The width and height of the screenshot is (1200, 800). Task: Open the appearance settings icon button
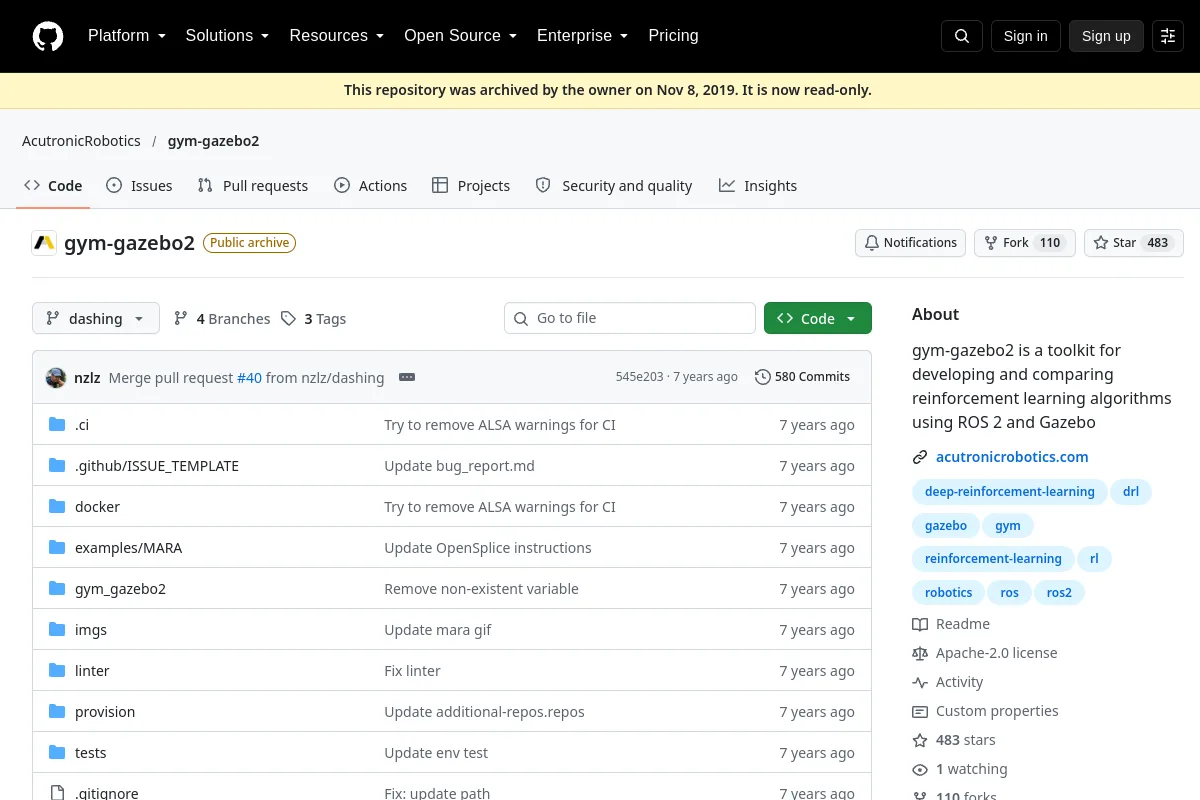pyautogui.click(x=1168, y=36)
